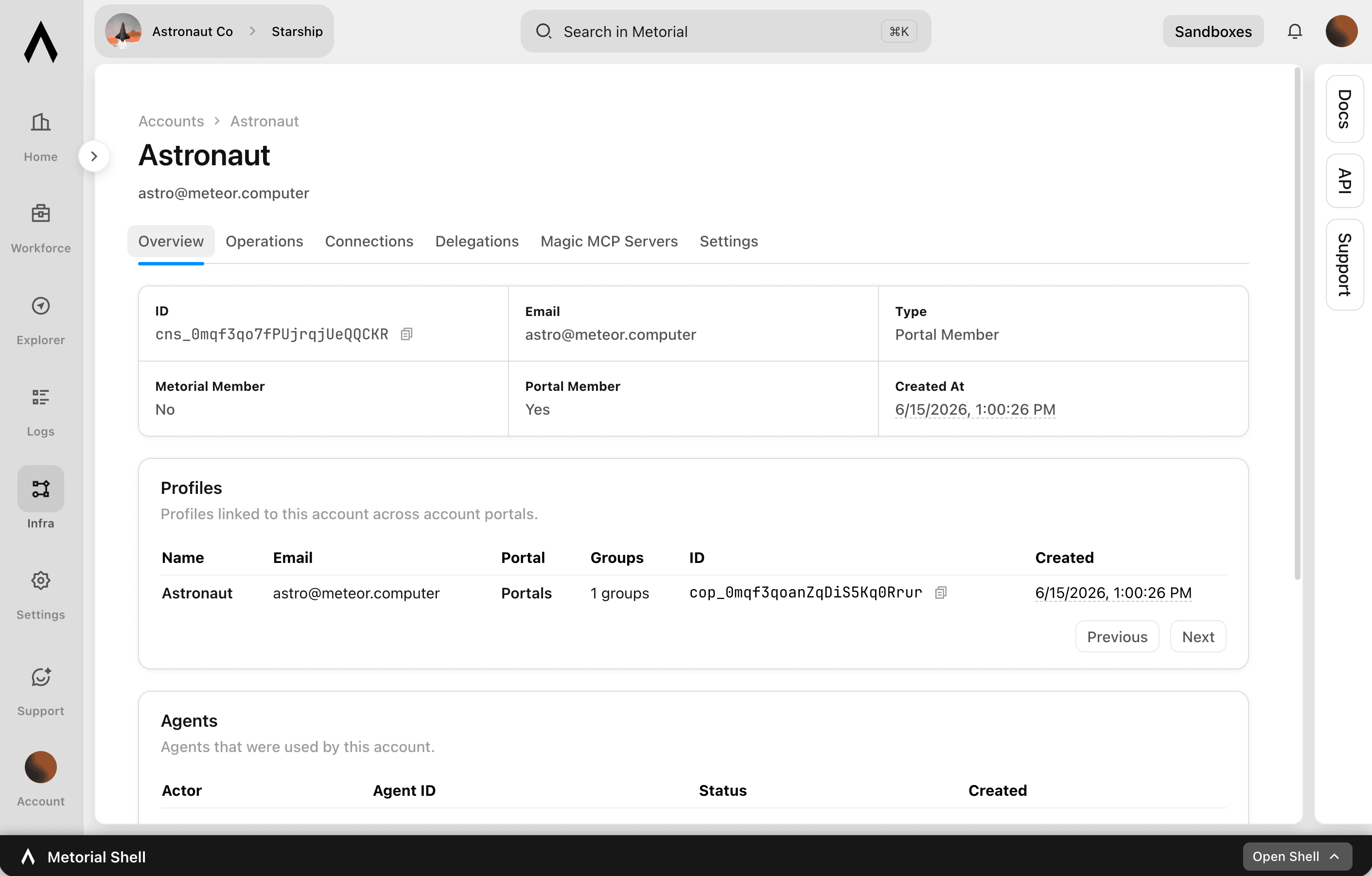Click the Email value in the overview card
1372x876 pixels.
point(610,334)
